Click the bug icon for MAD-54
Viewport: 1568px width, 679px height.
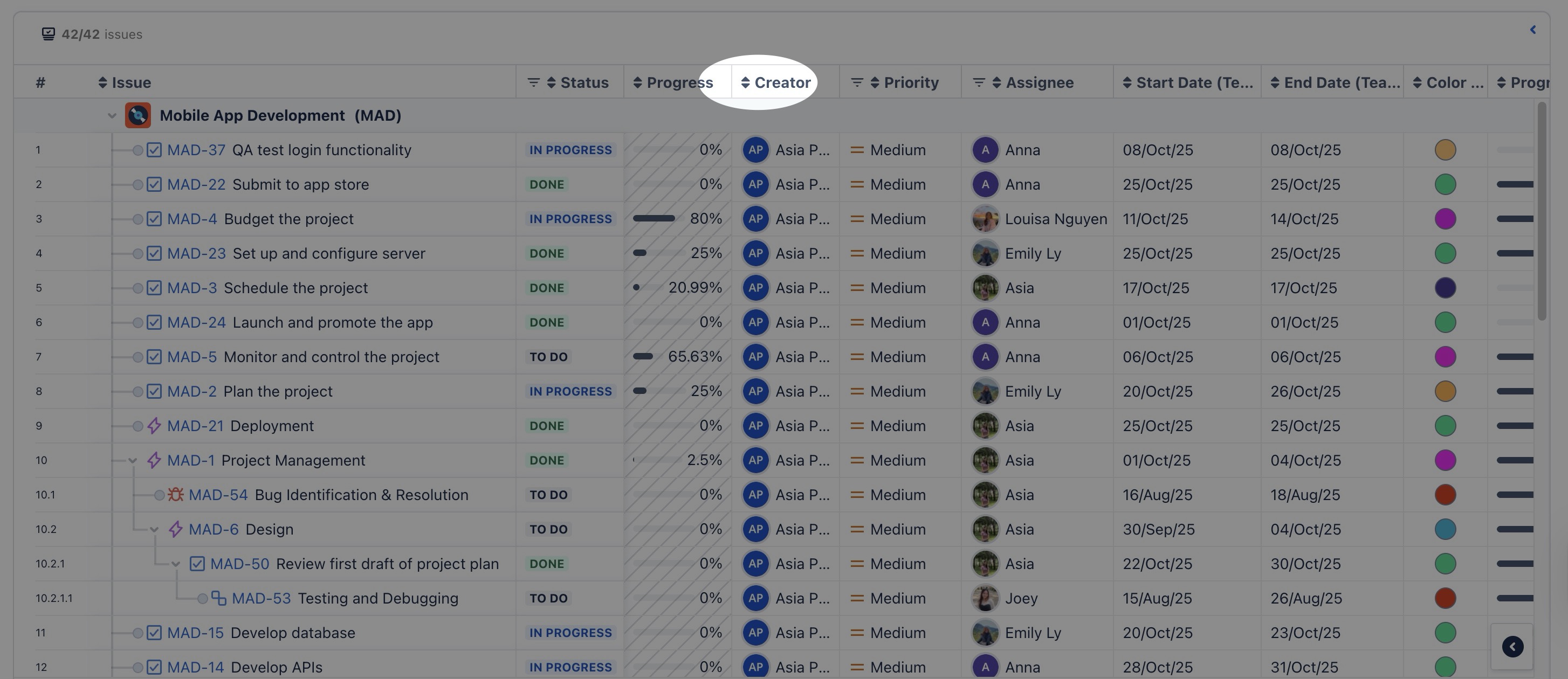[175, 495]
